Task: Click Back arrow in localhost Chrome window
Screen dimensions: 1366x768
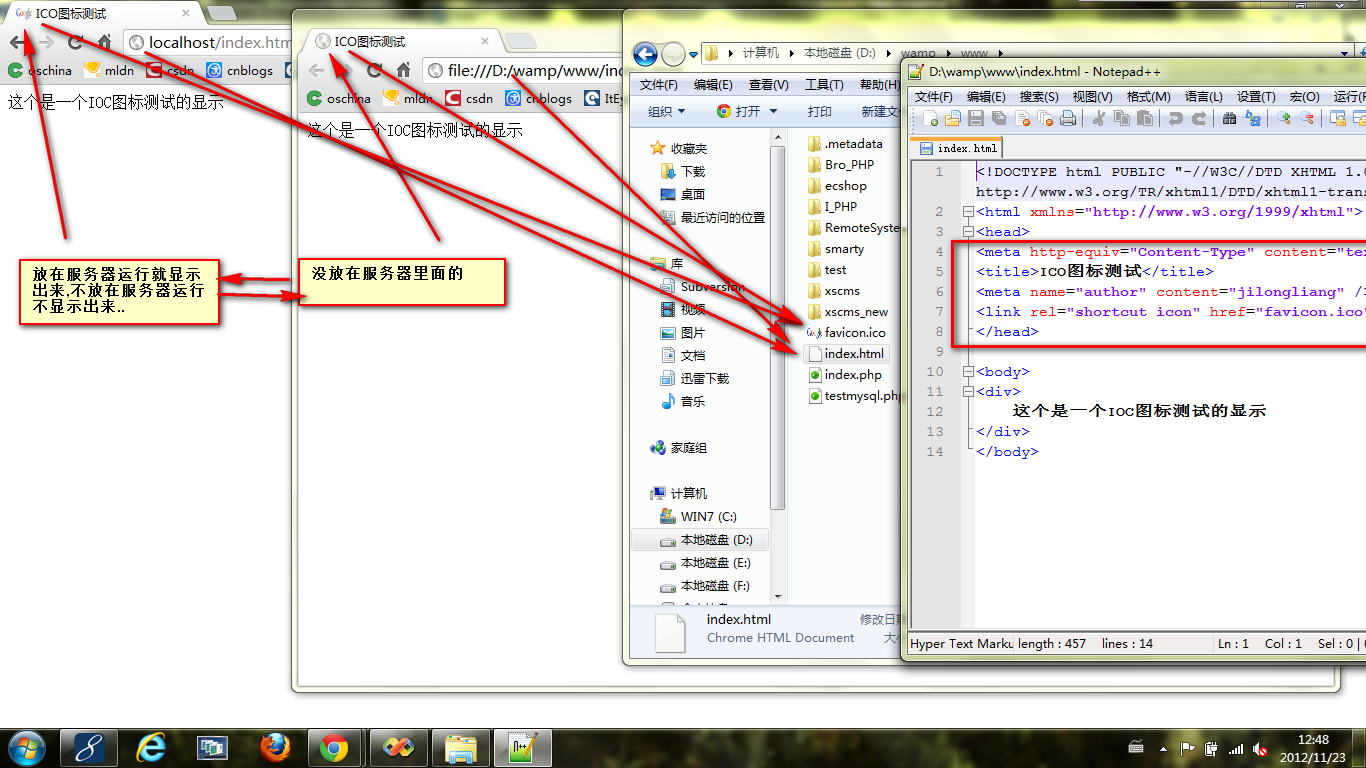Action: click(17, 42)
